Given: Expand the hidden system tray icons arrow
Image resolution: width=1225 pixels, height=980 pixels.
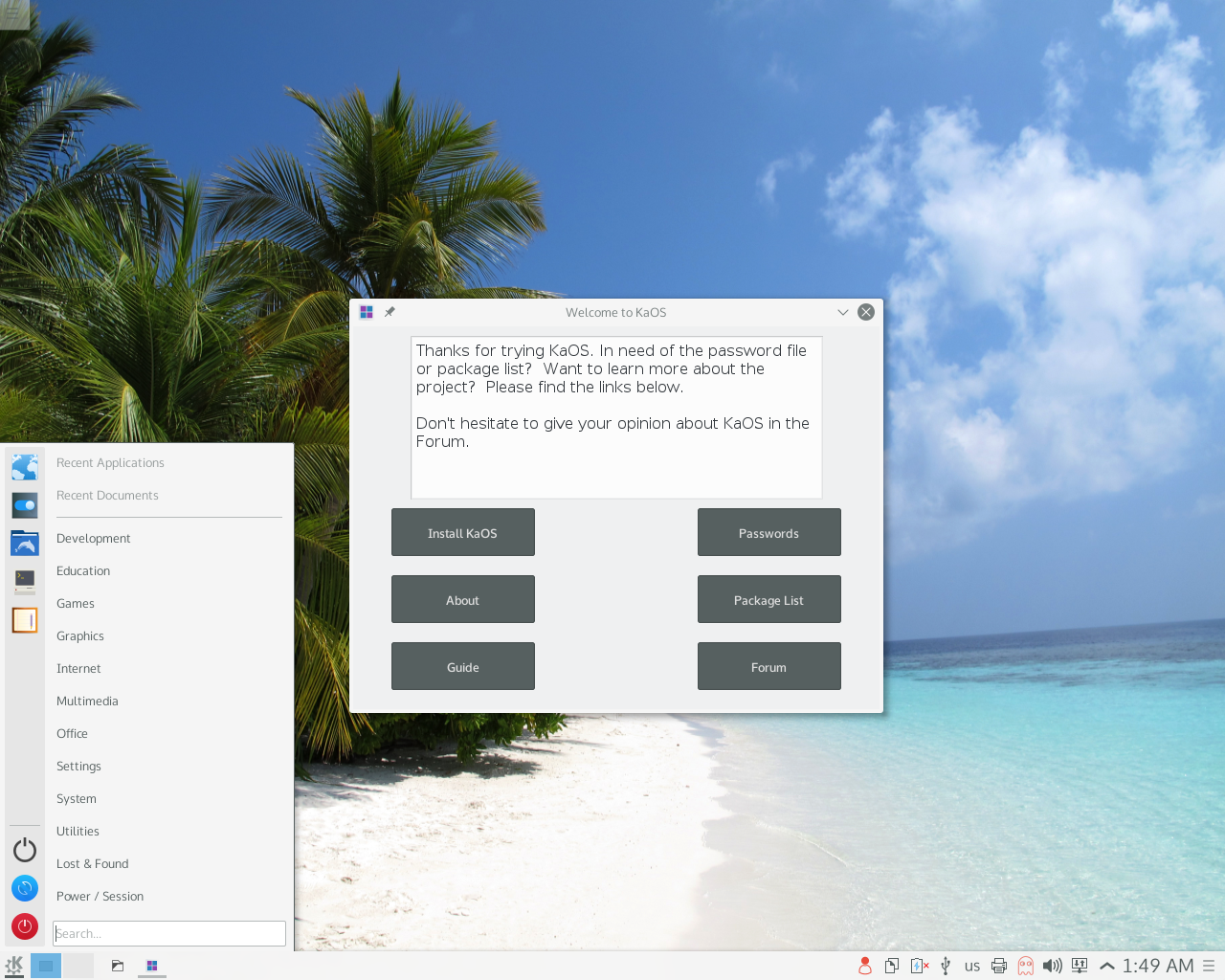Looking at the screenshot, I should click(1107, 966).
